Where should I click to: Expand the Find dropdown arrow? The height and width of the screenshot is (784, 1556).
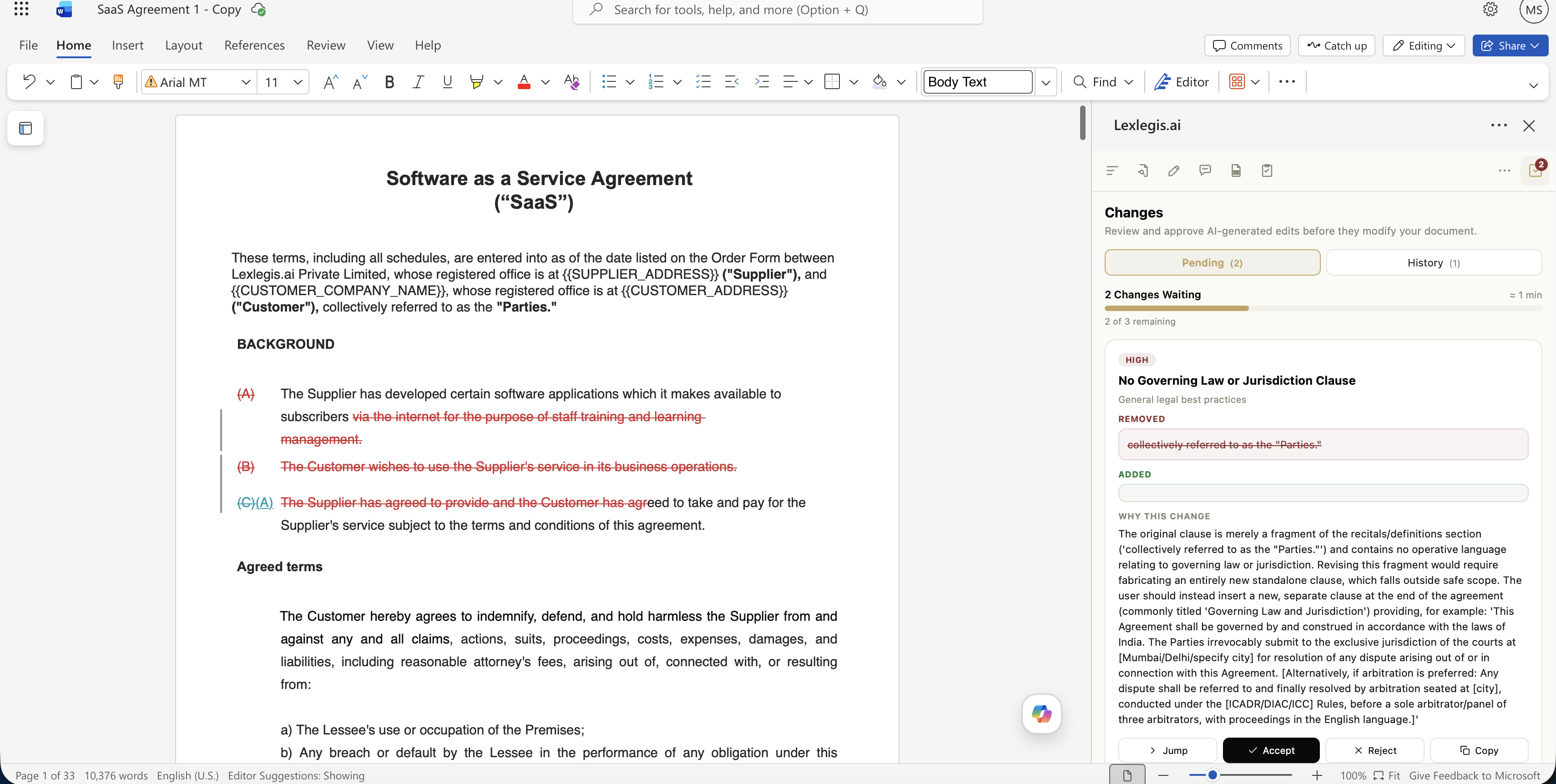coord(1129,81)
